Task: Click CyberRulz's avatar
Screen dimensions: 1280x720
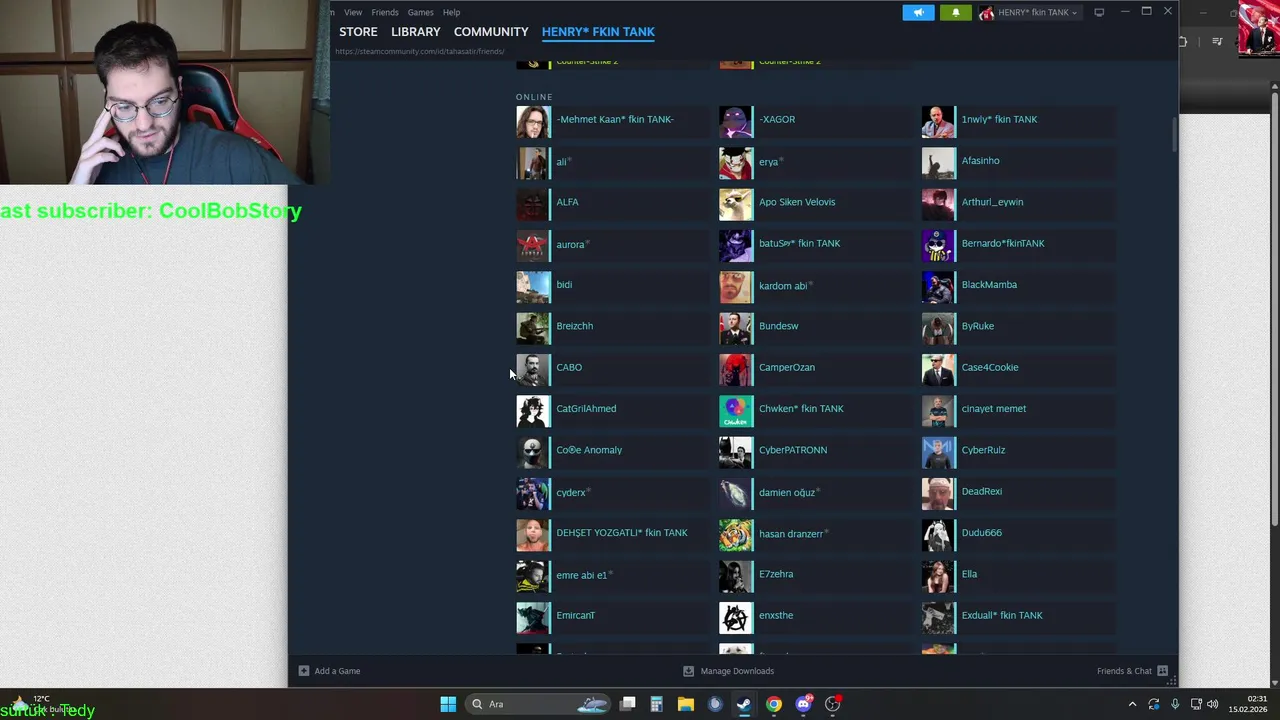Action: pos(938,451)
